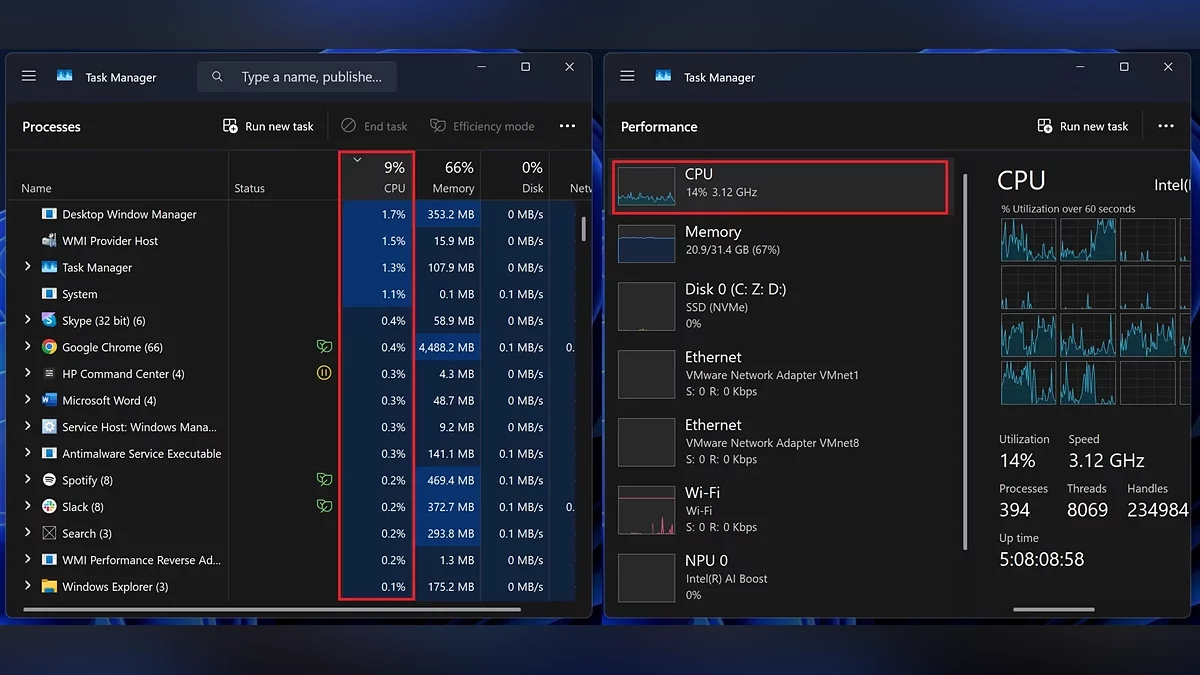Click the magnifier icon in search box
The height and width of the screenshot is (675, 1200).
click(x=217, y=77)
